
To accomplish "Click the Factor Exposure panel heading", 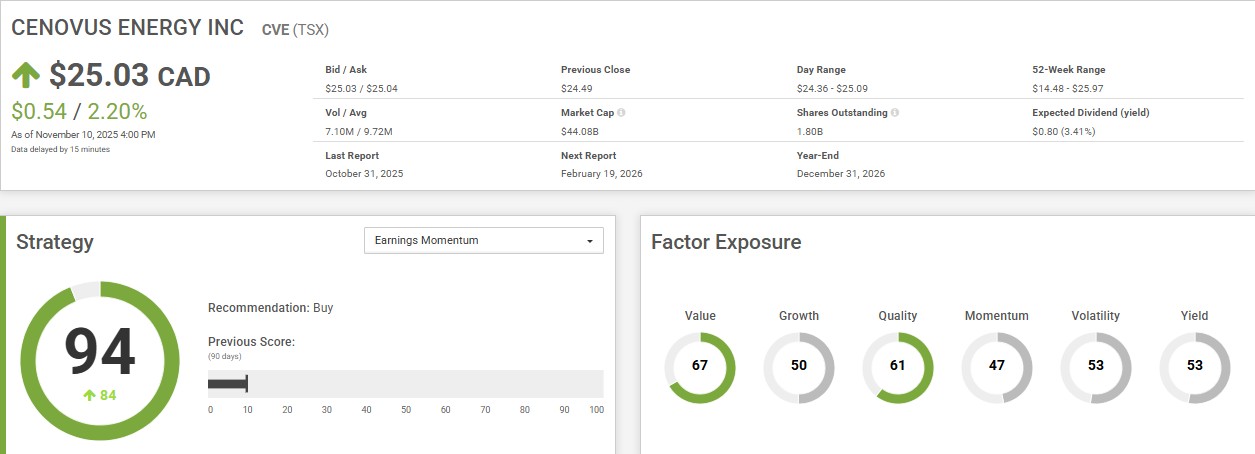I will point(725,242).
